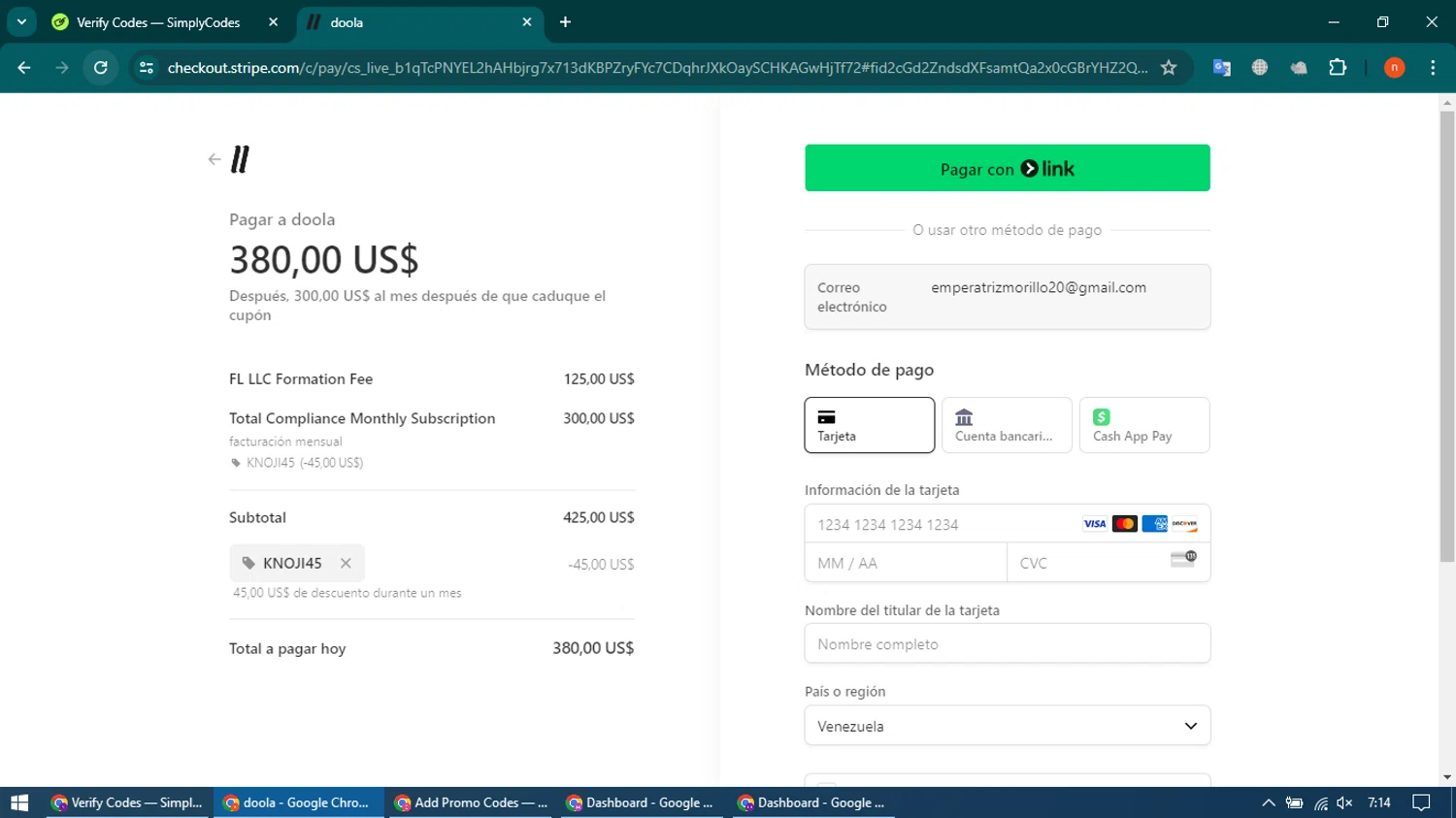
Task: Click the Discover card brand icon
Action: [x=1184, y=524]
